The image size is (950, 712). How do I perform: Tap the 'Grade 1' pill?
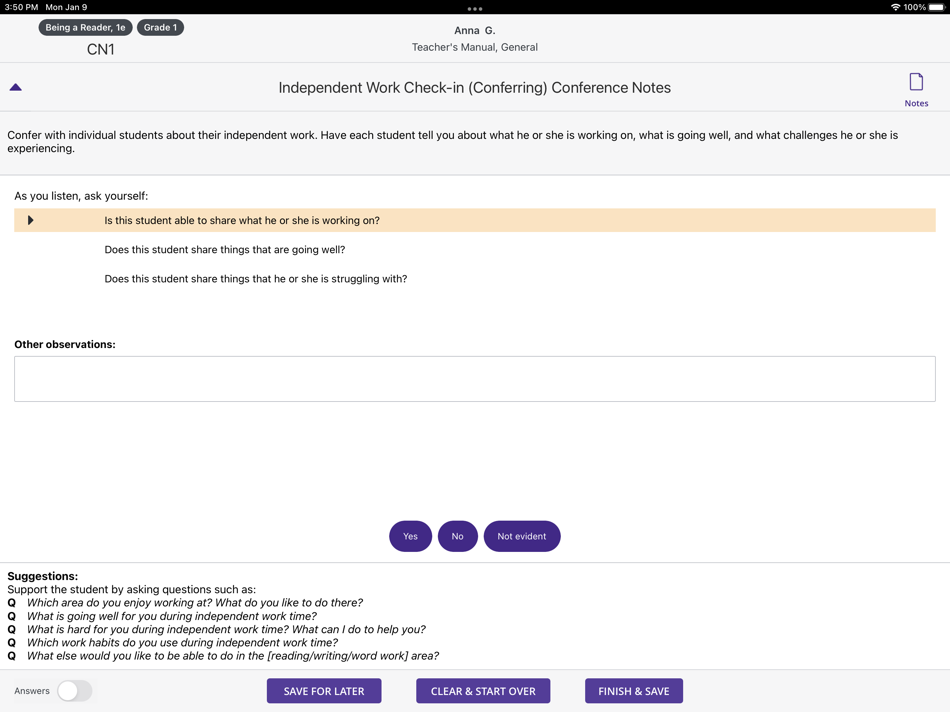[161, 27]
